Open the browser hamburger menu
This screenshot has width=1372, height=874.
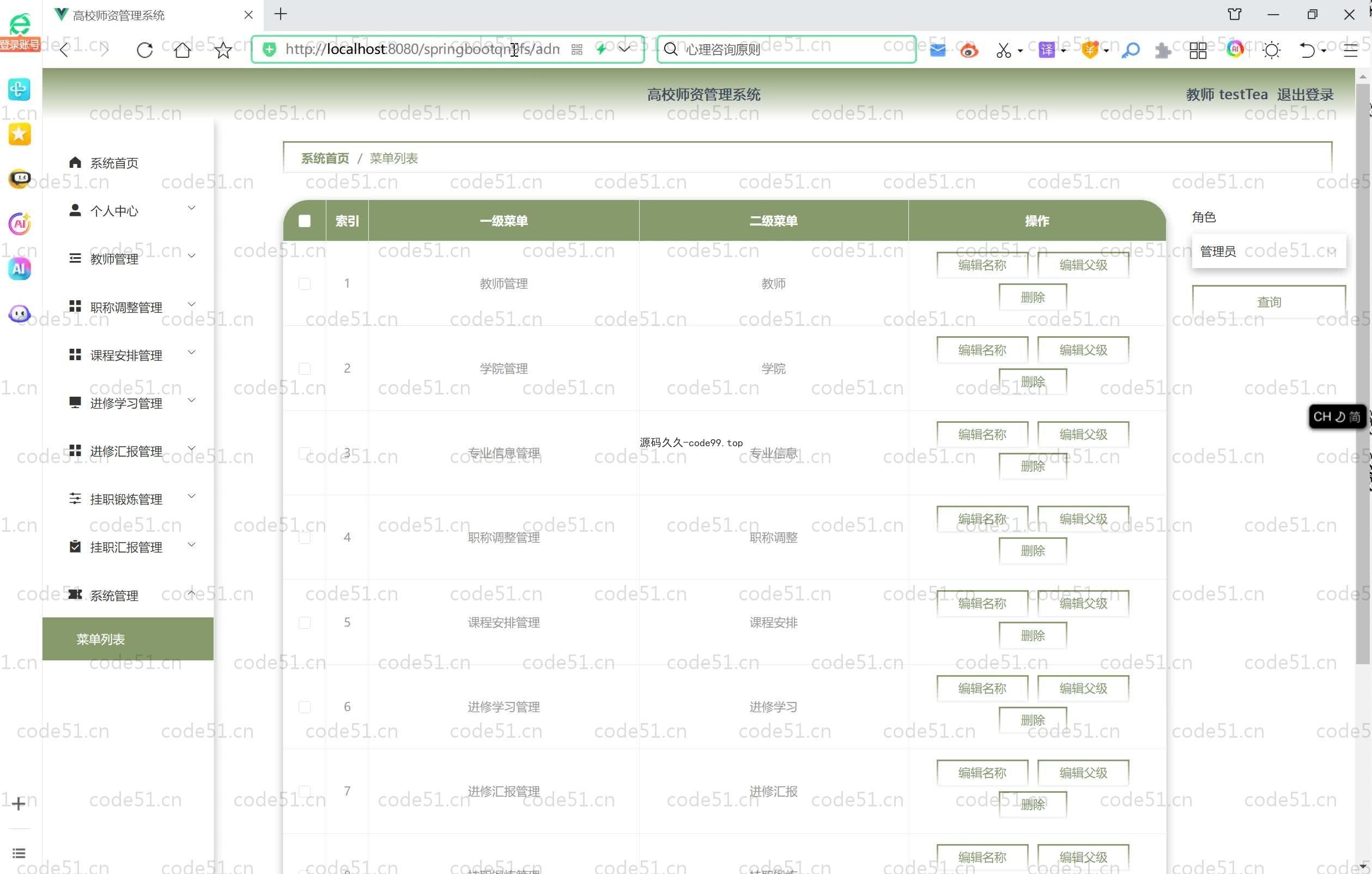pos(1350,50)
